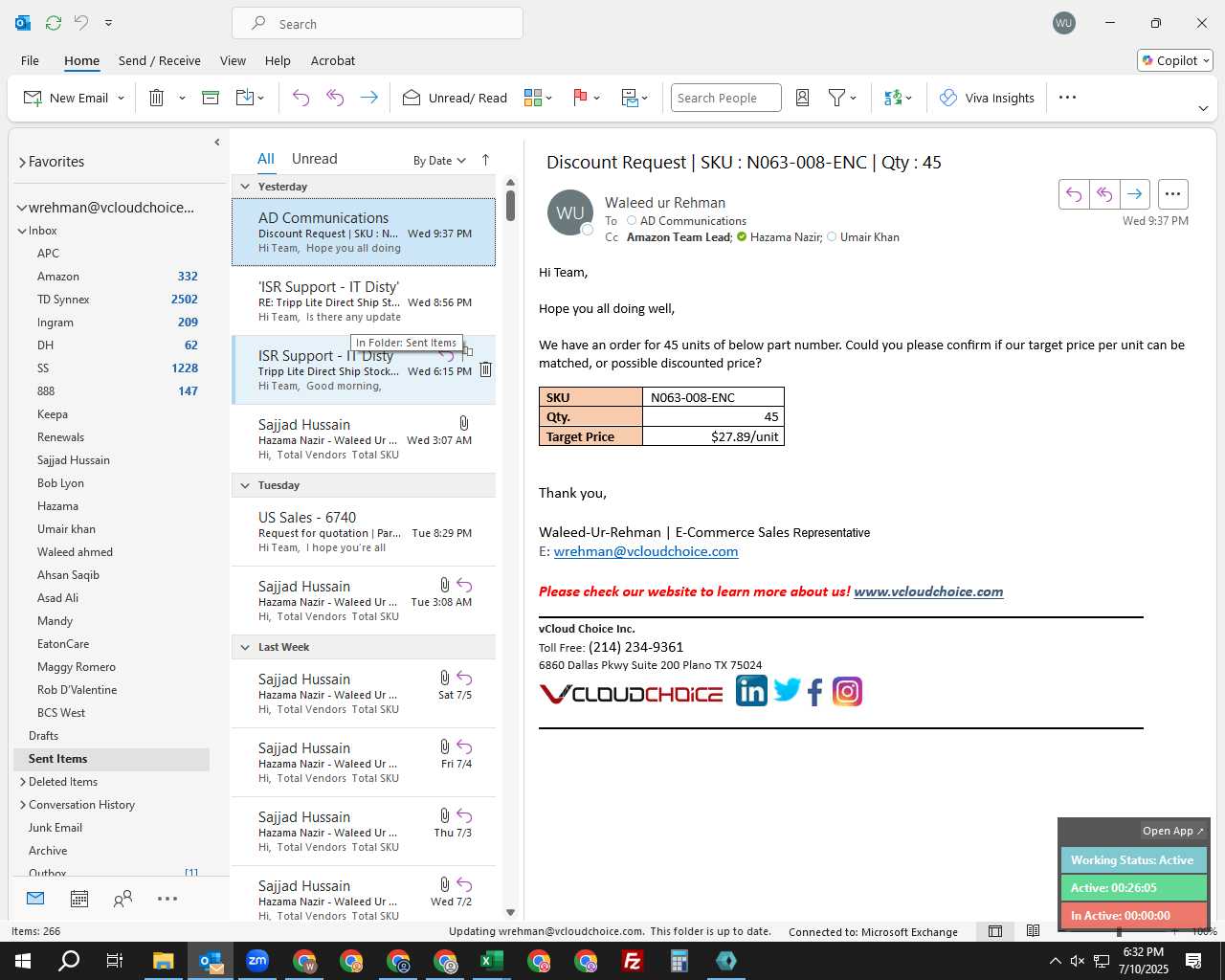Open the Rules icon dropdown
The width and height of the screenshot is (1225, 980).
pyautogui.click(x=635, y=98)
